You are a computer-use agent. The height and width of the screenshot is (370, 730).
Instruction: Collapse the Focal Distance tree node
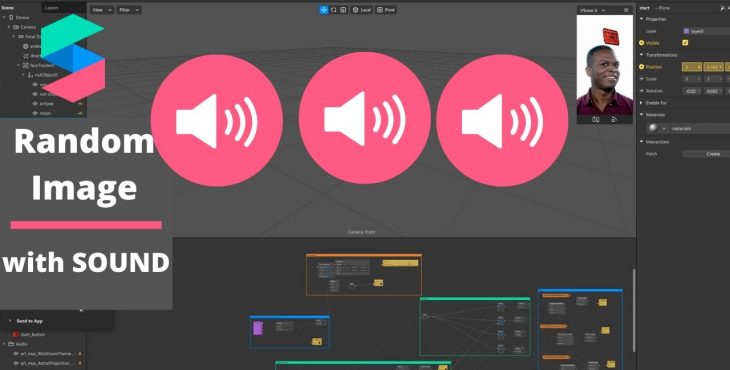[14, 36]
